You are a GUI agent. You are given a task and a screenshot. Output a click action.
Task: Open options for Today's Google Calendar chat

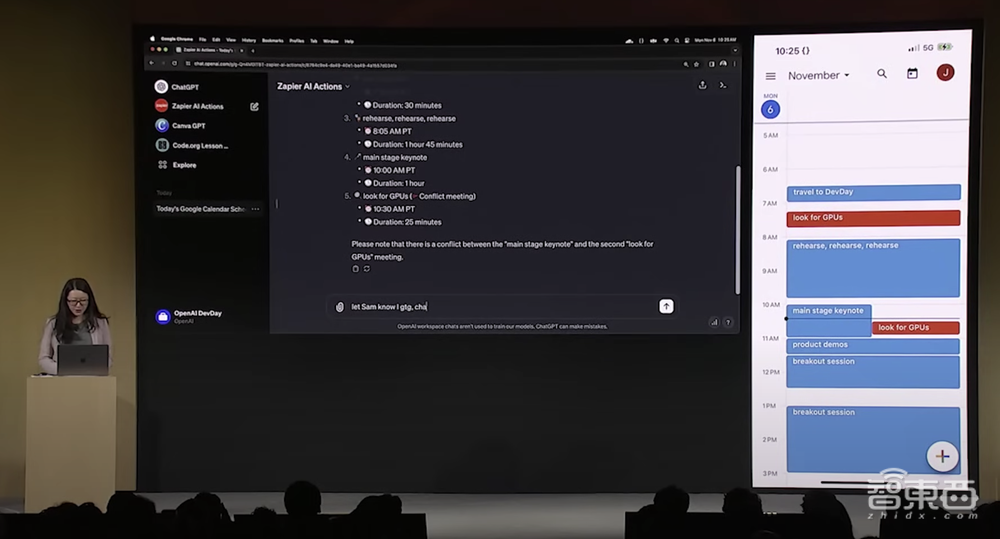[x=256, y=209]
